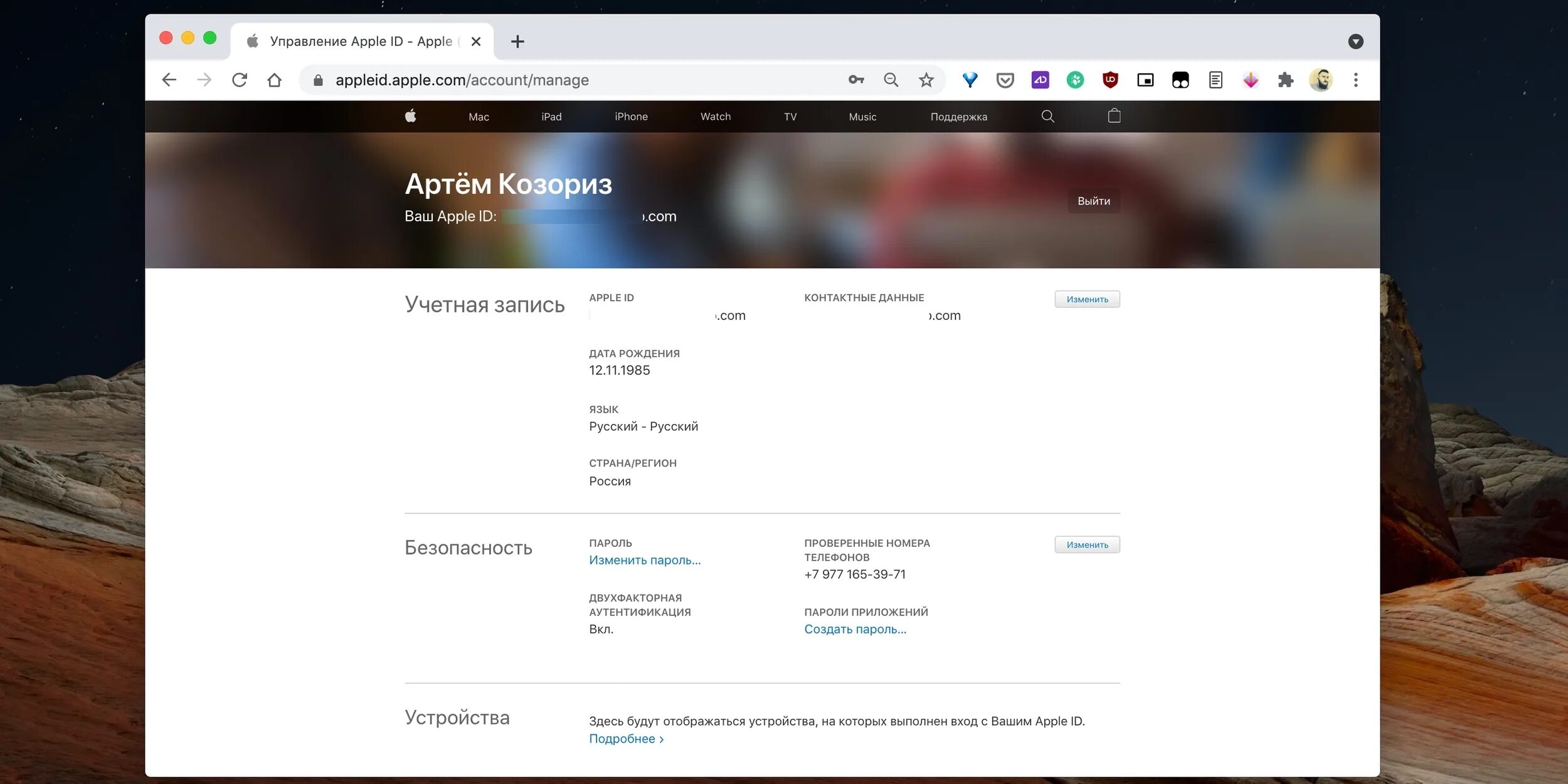This screenshot has width=1568, height=784.
Task: Open the Pocket extension icon
Action: [1005, 80]
